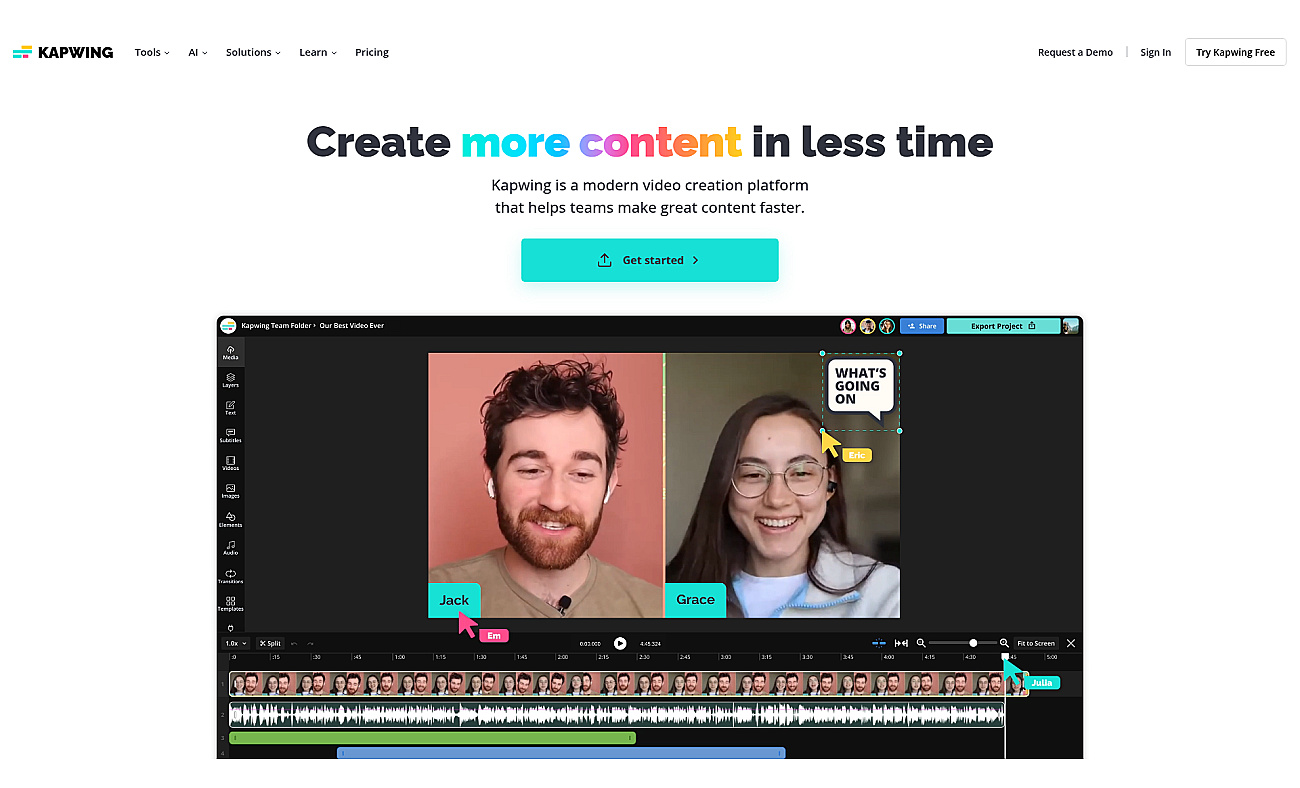
Task: Click the 0:03.000 current time readout
Action: pos(590,643)
